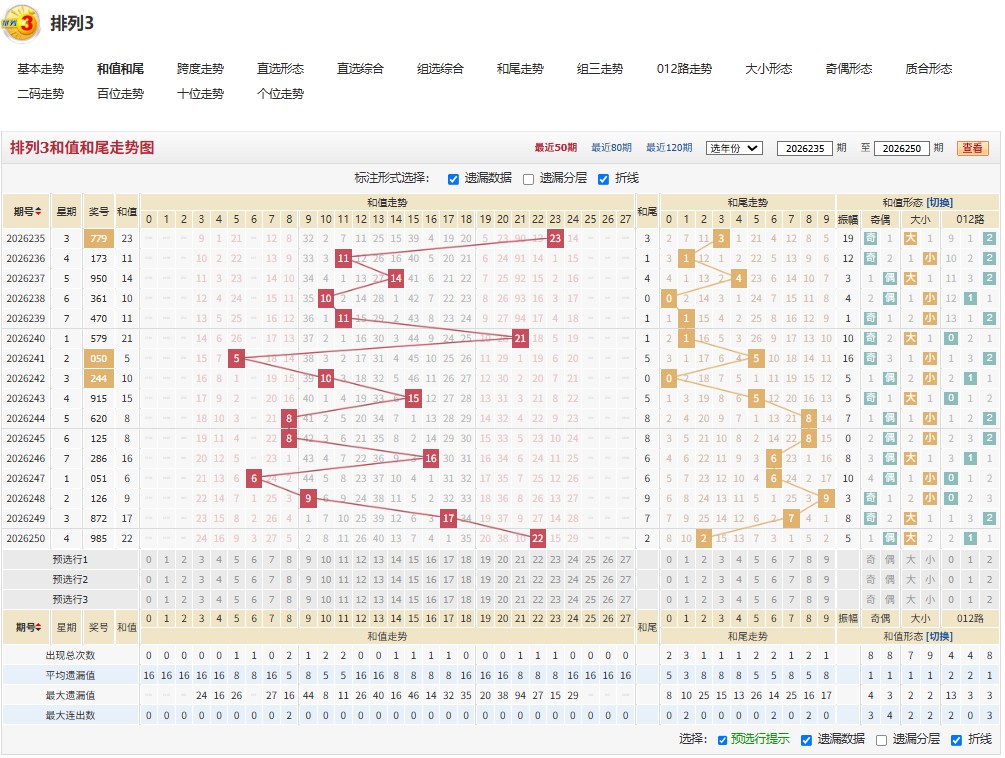This screenshot has height=758, width=1005.
Task: Select 和值 16 marker in row 2026246
Action: 431,458
